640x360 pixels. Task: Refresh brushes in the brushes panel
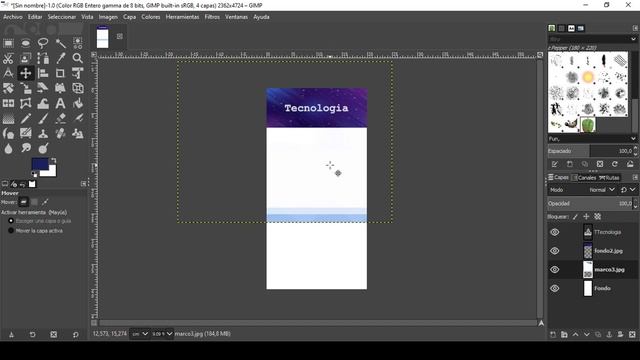tap(615, 164)
